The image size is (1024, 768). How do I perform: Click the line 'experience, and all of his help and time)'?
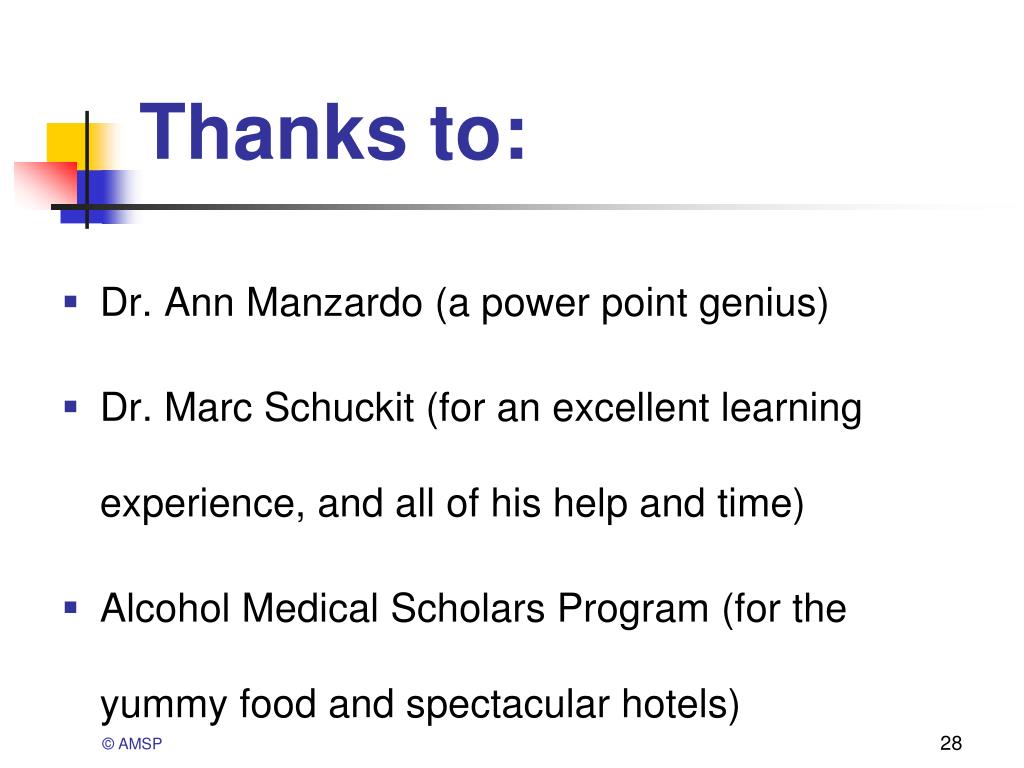click(x=452, y=504)
